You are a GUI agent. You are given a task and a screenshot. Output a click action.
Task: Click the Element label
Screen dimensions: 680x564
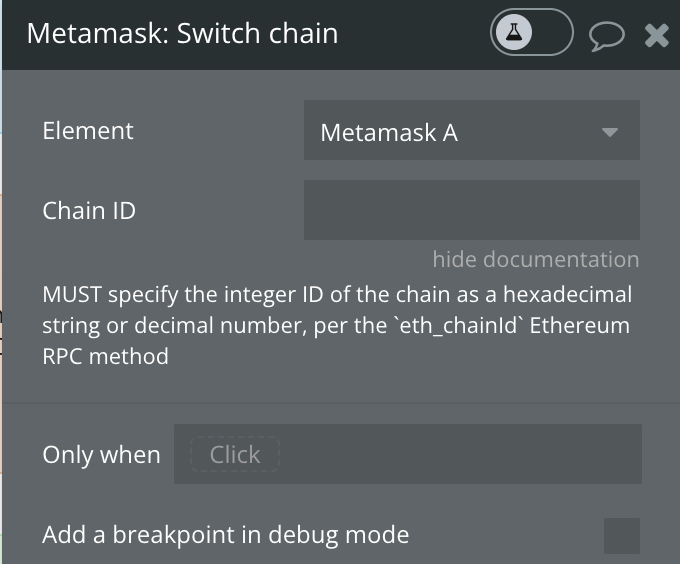point(88,130)
